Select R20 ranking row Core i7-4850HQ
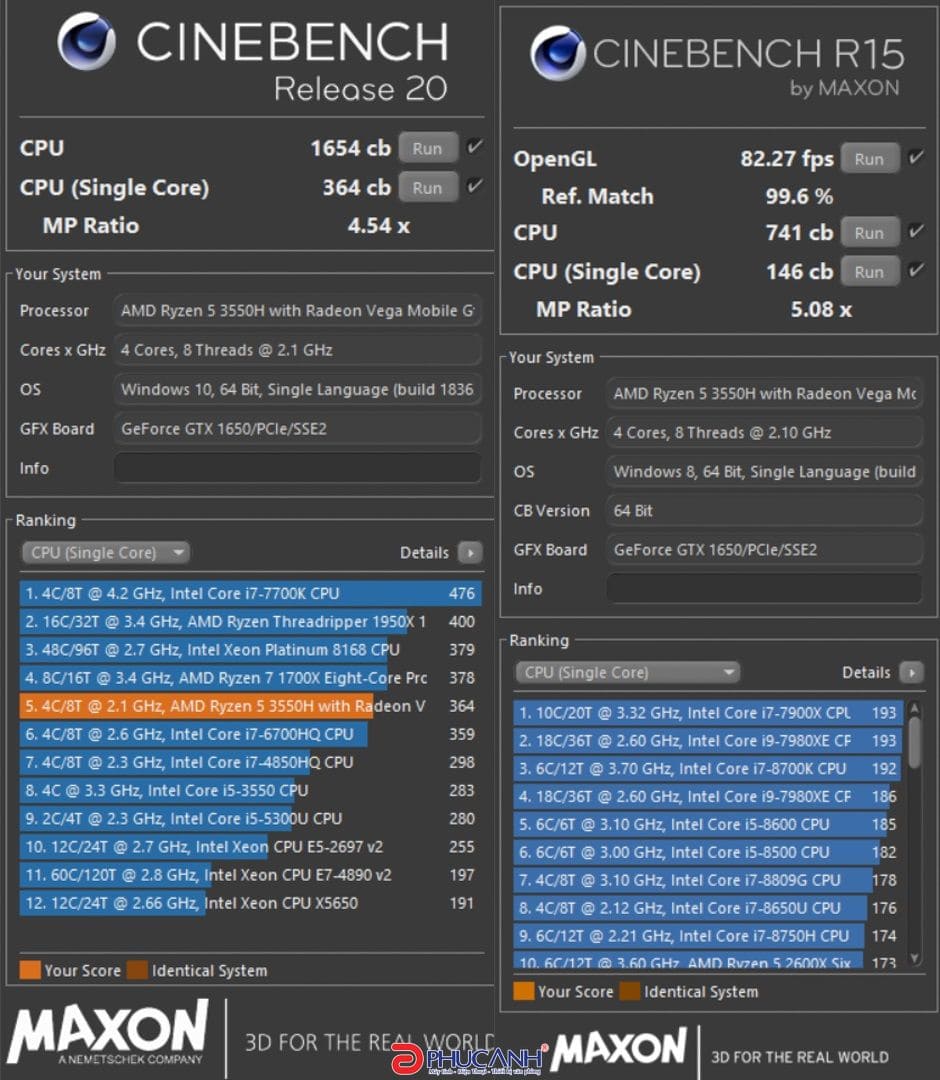The height and width of the screenshot is (1080, 940). [x=251, y=762]
